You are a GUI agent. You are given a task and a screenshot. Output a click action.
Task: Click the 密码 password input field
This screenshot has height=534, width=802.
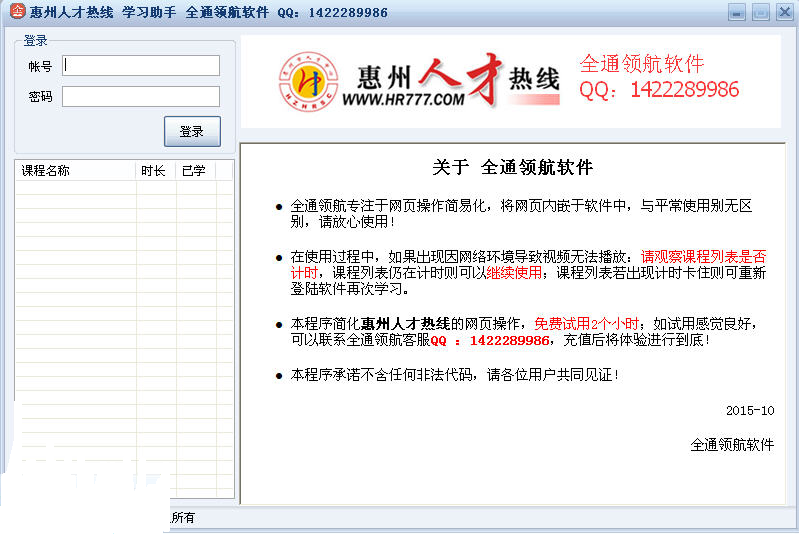(141, 97)
